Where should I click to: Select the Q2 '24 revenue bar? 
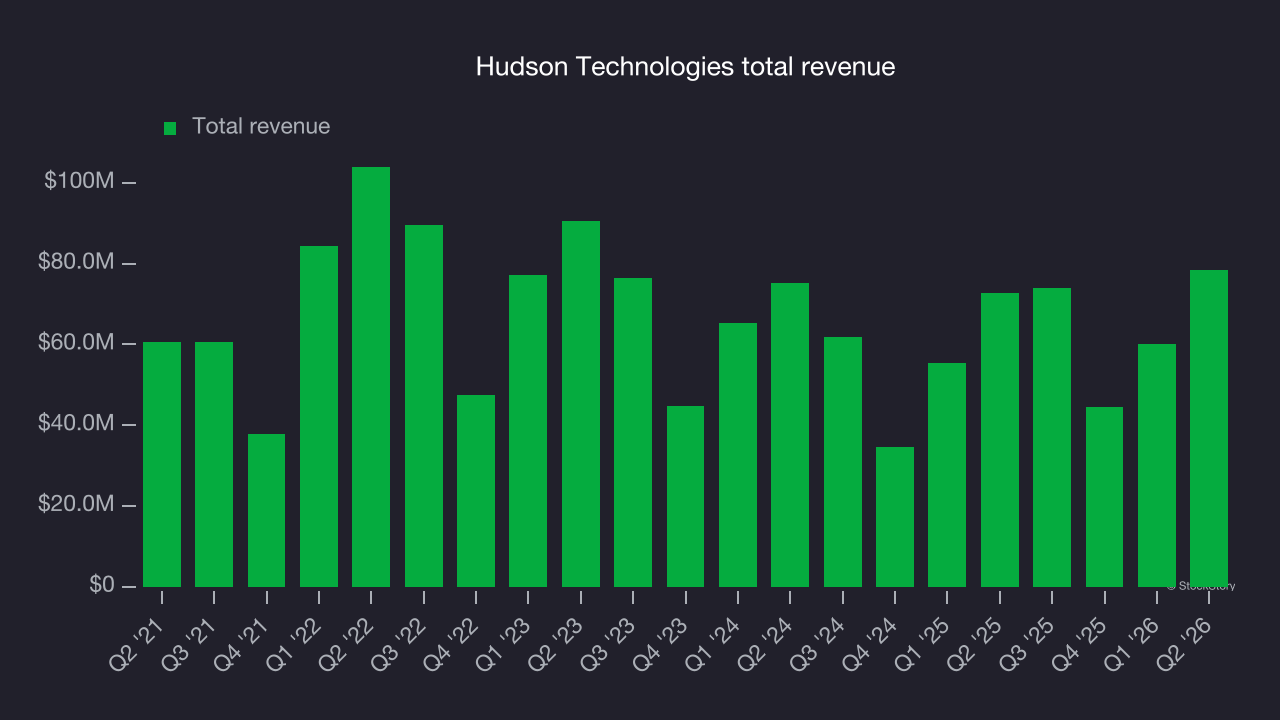[x=790, y=435]
